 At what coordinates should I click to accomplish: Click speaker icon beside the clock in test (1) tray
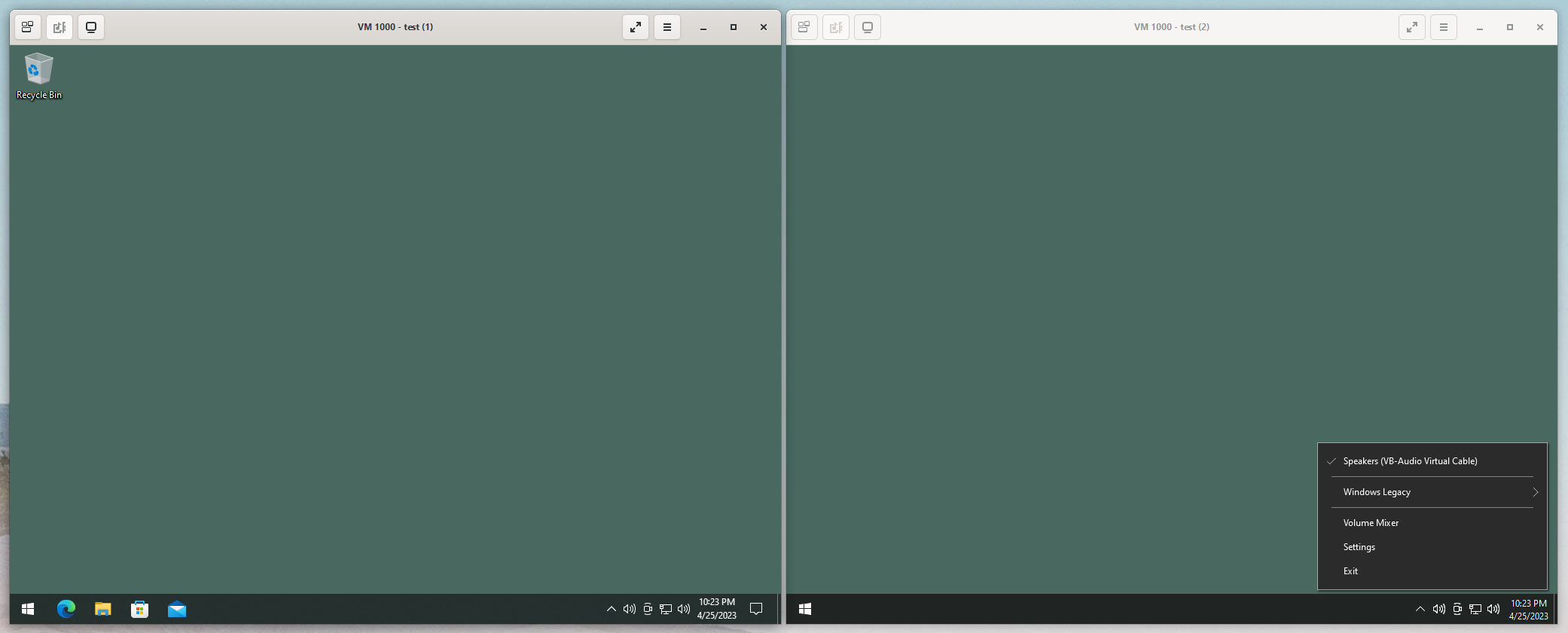pos(684,609)
